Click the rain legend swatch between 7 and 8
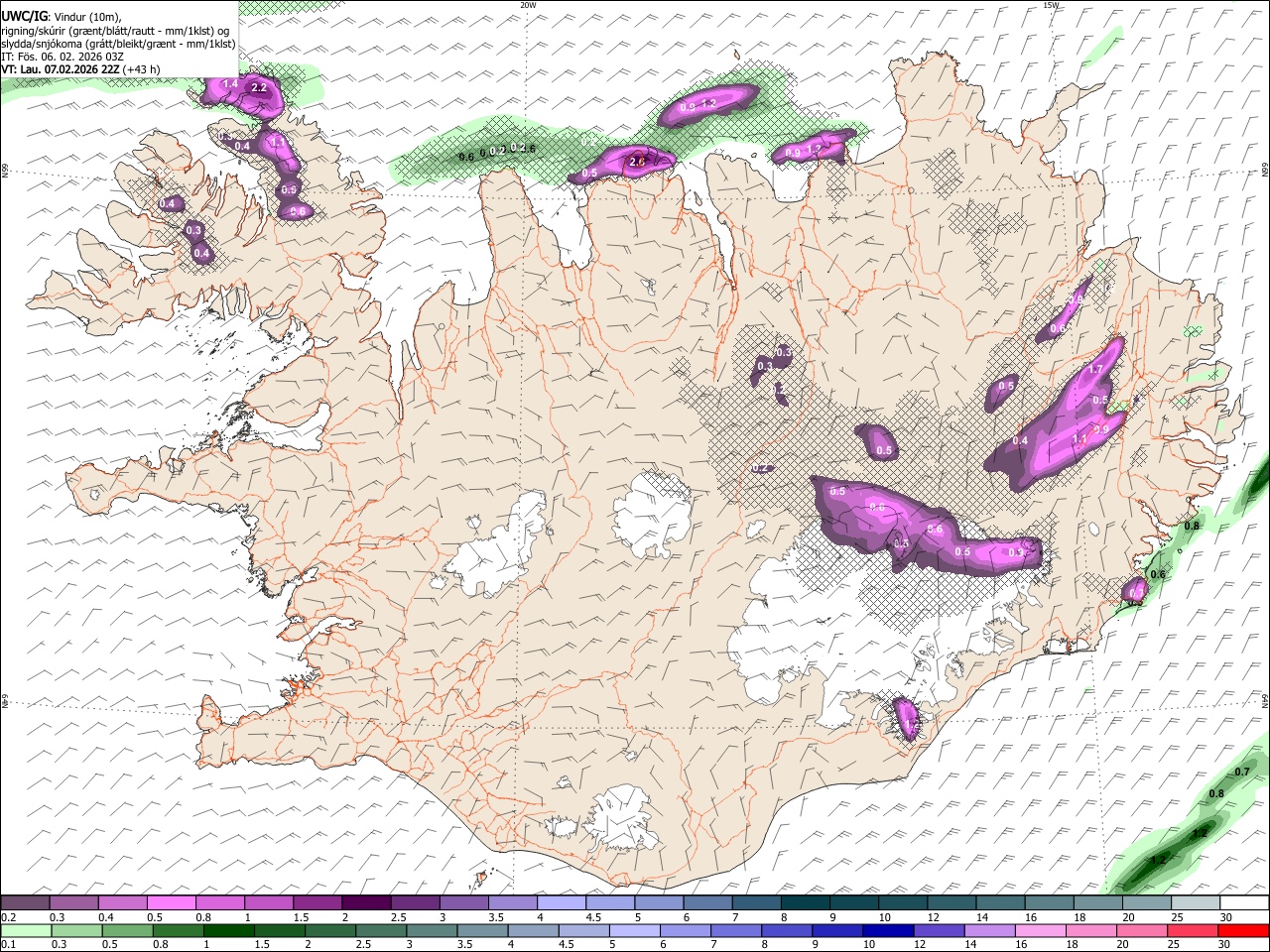 click(735, 931)
